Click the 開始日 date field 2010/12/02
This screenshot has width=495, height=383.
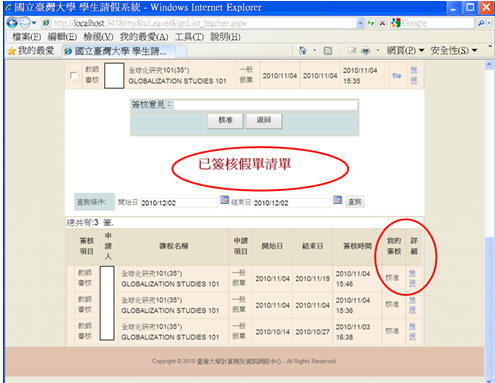coord(178,203)
